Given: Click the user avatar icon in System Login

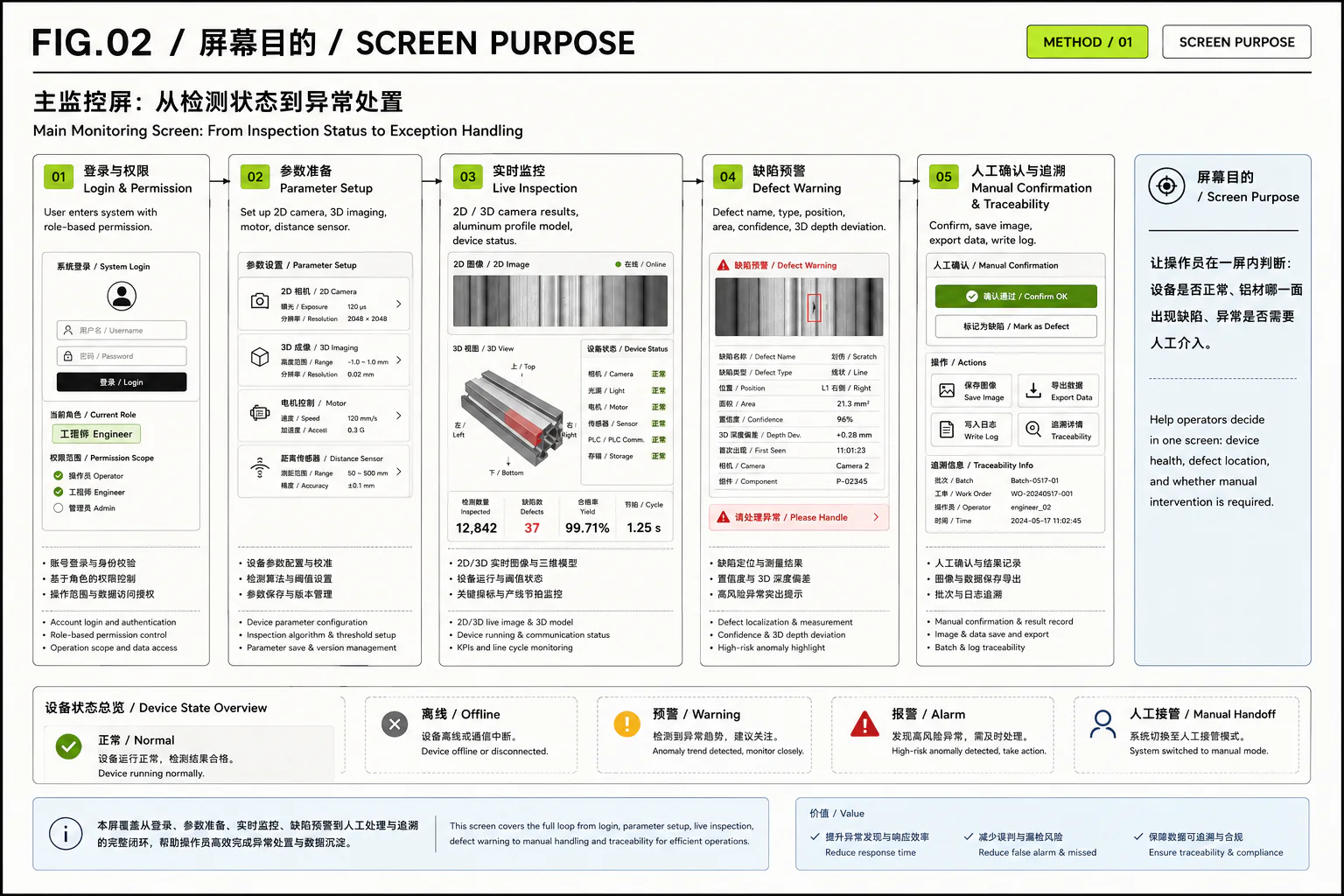Looking at the screenshot, I should 122,296.
